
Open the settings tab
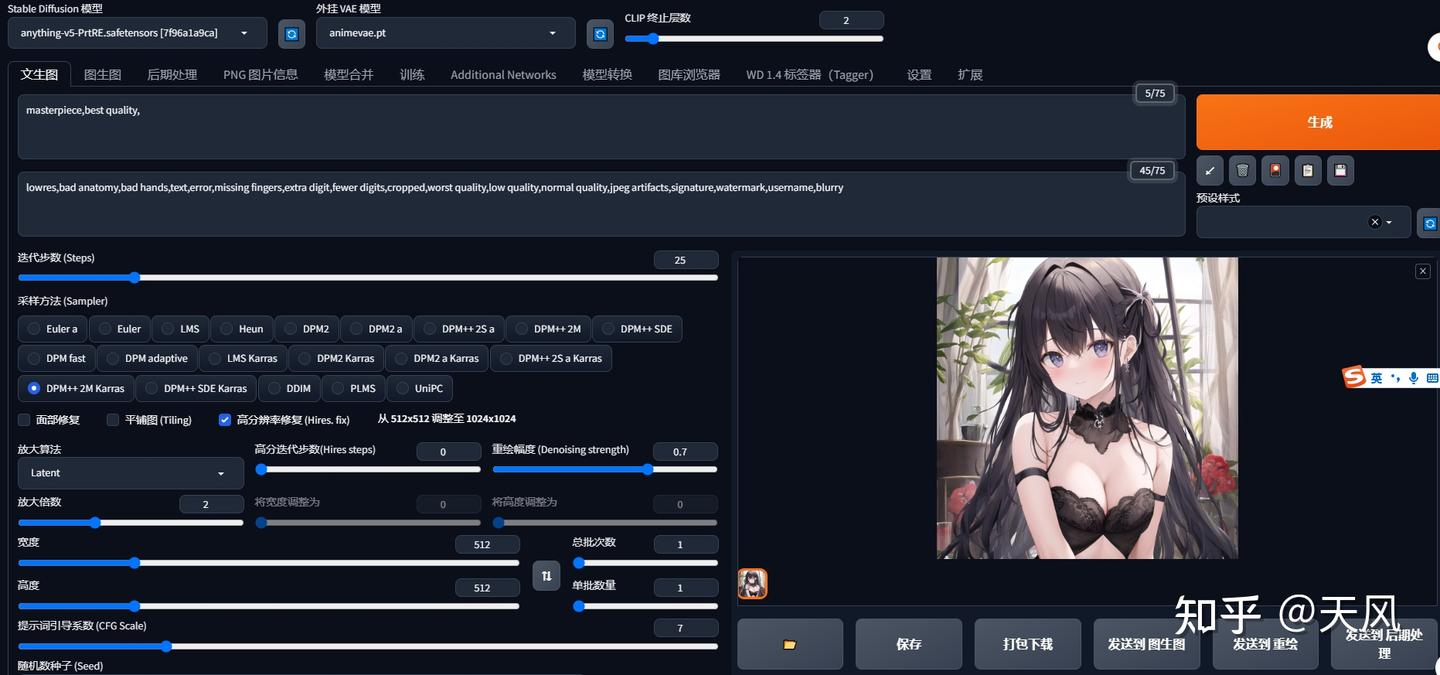point(919,75)
